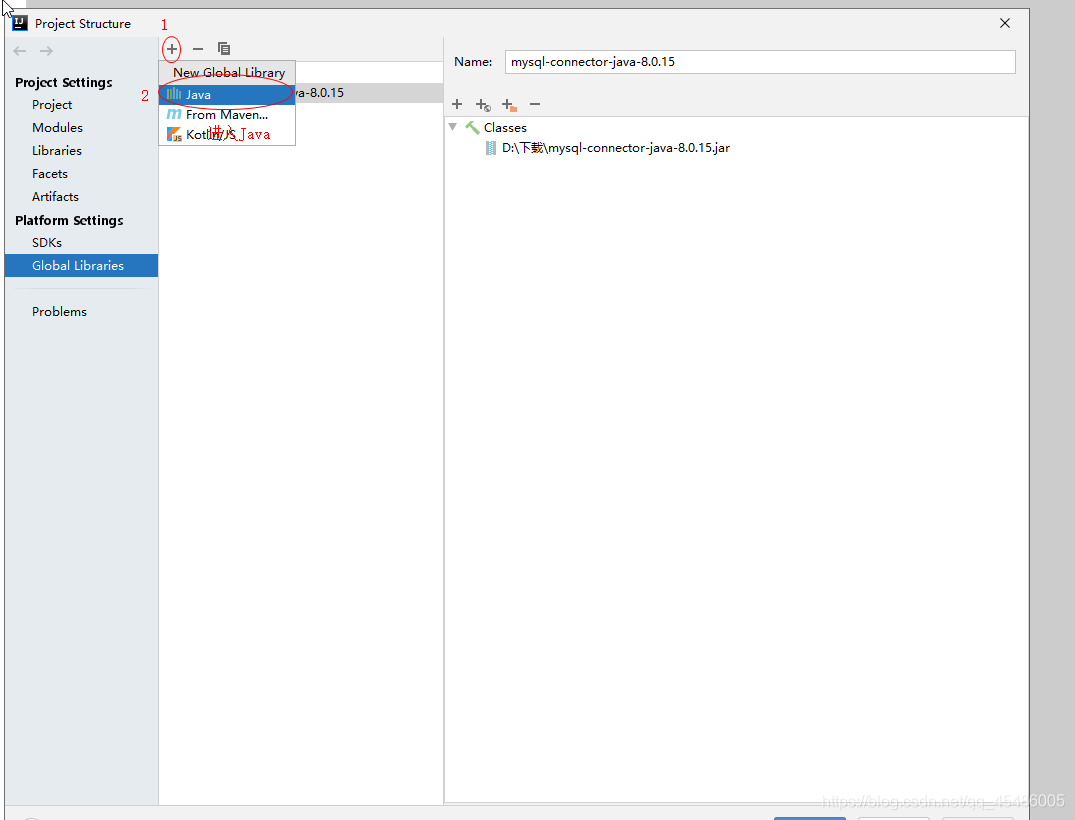
Task: Copy the selected library using the copy icon
Action: (224, 49)
